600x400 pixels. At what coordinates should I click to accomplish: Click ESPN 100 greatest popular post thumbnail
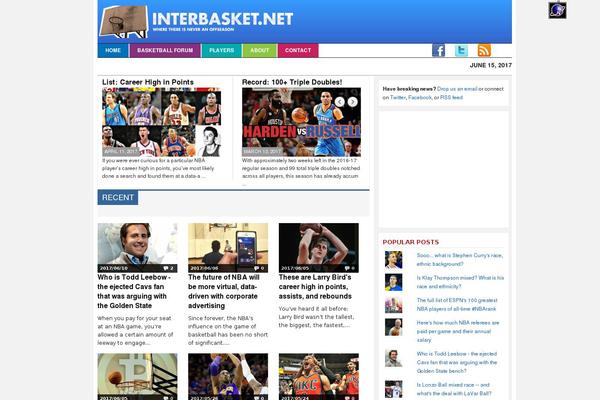point(393,305)
